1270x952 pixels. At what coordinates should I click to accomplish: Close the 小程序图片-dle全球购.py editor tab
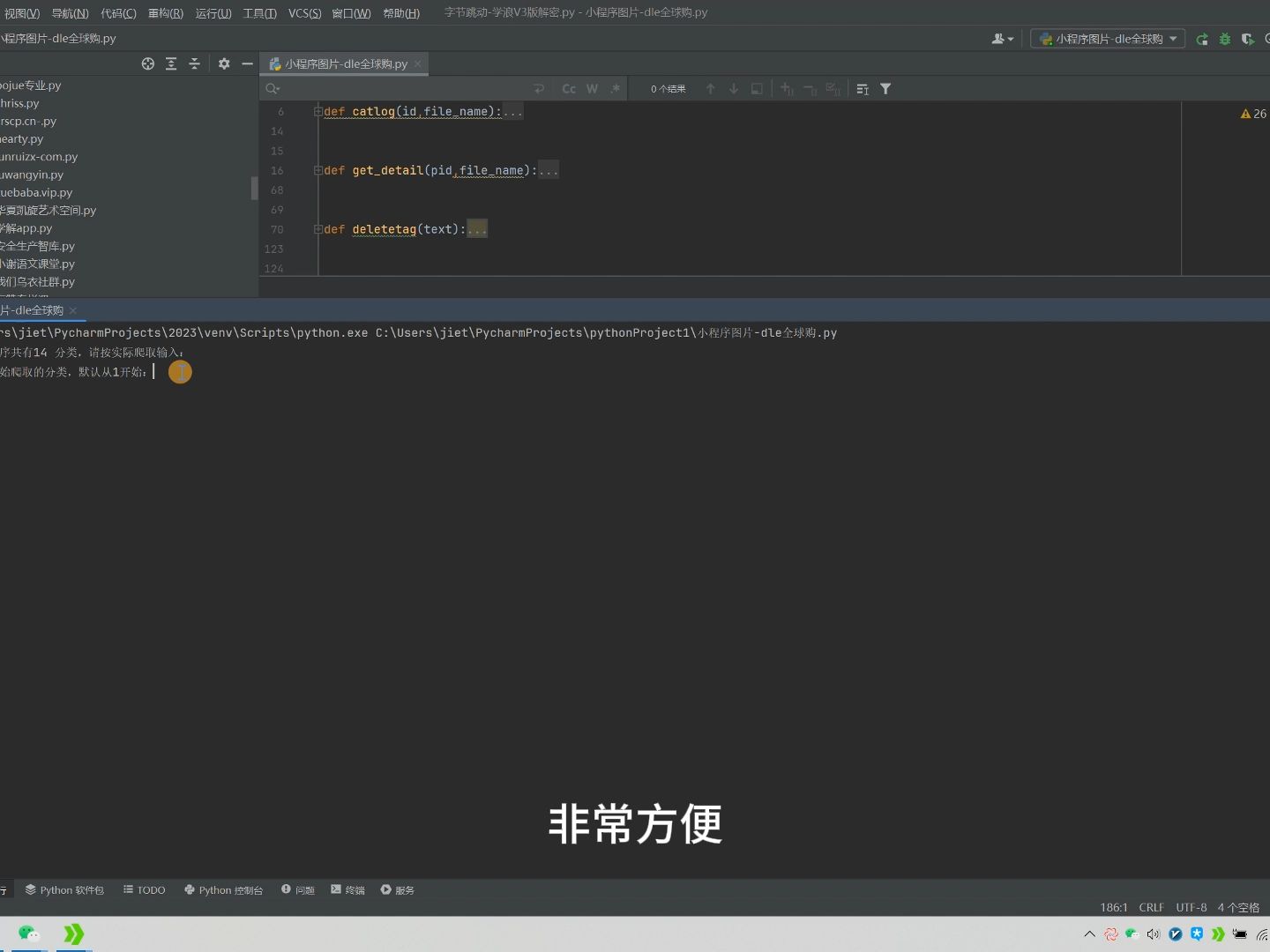pos(418,63)
